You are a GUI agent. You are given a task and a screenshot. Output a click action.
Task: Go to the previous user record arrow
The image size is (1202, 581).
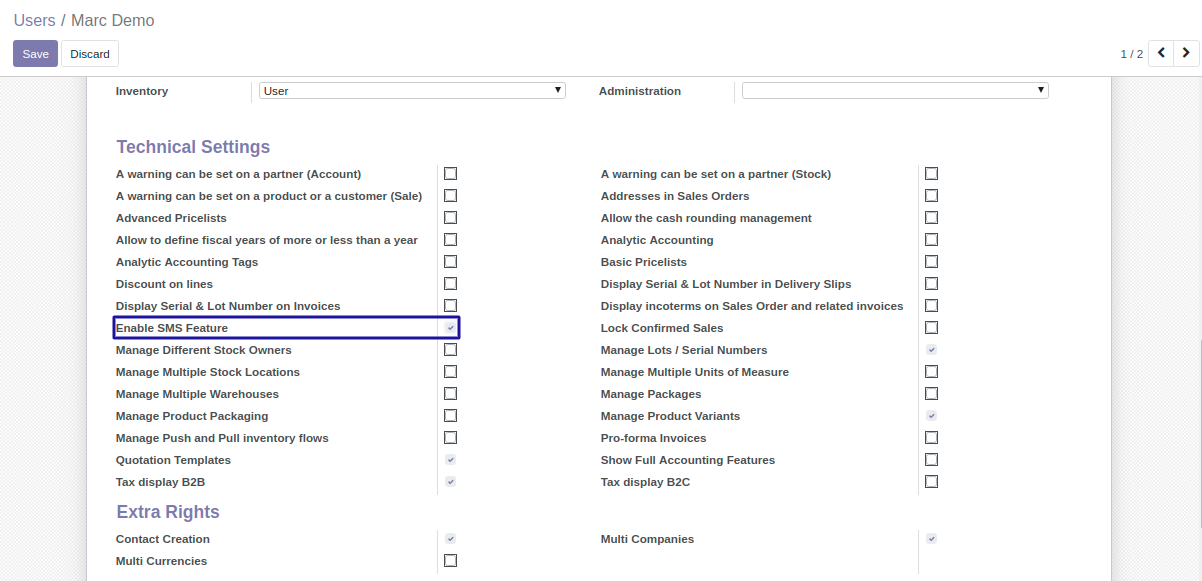(1161, 53)
